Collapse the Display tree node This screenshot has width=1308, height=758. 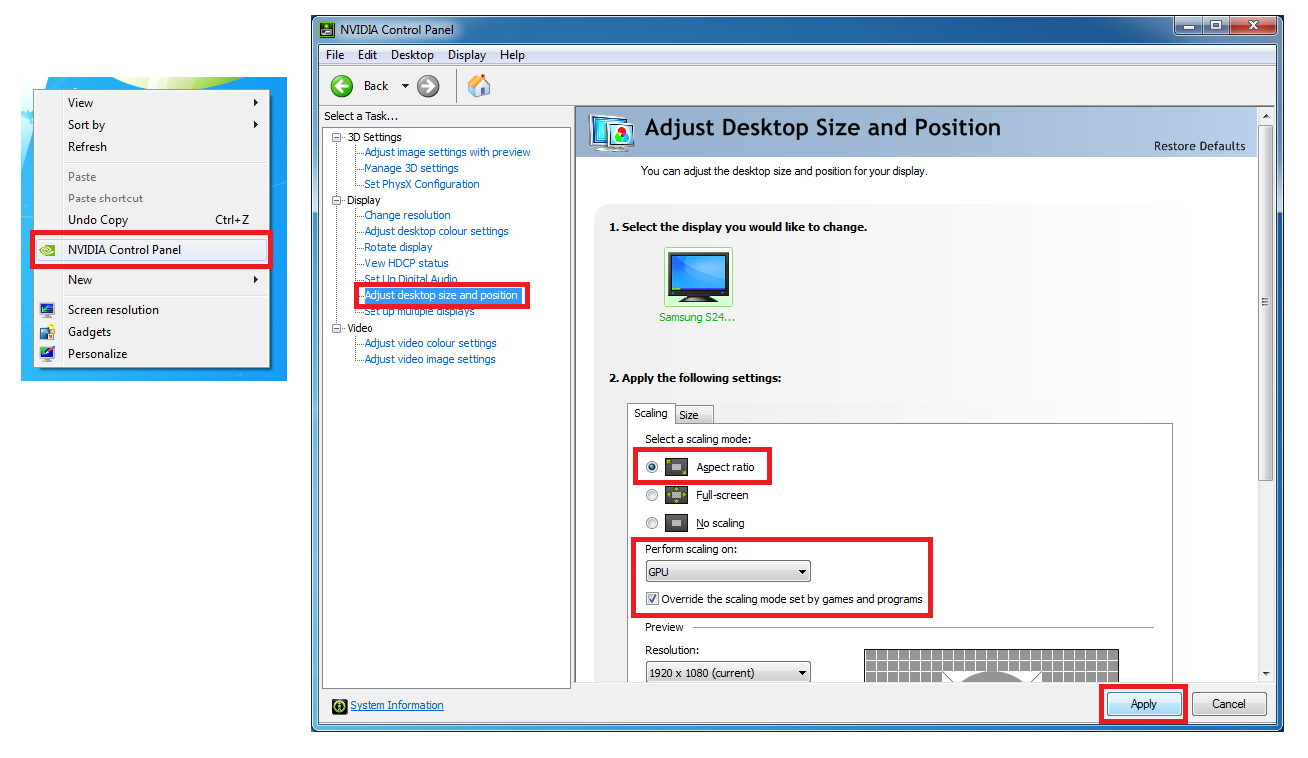pyautogui.click(x=337, y=201)
